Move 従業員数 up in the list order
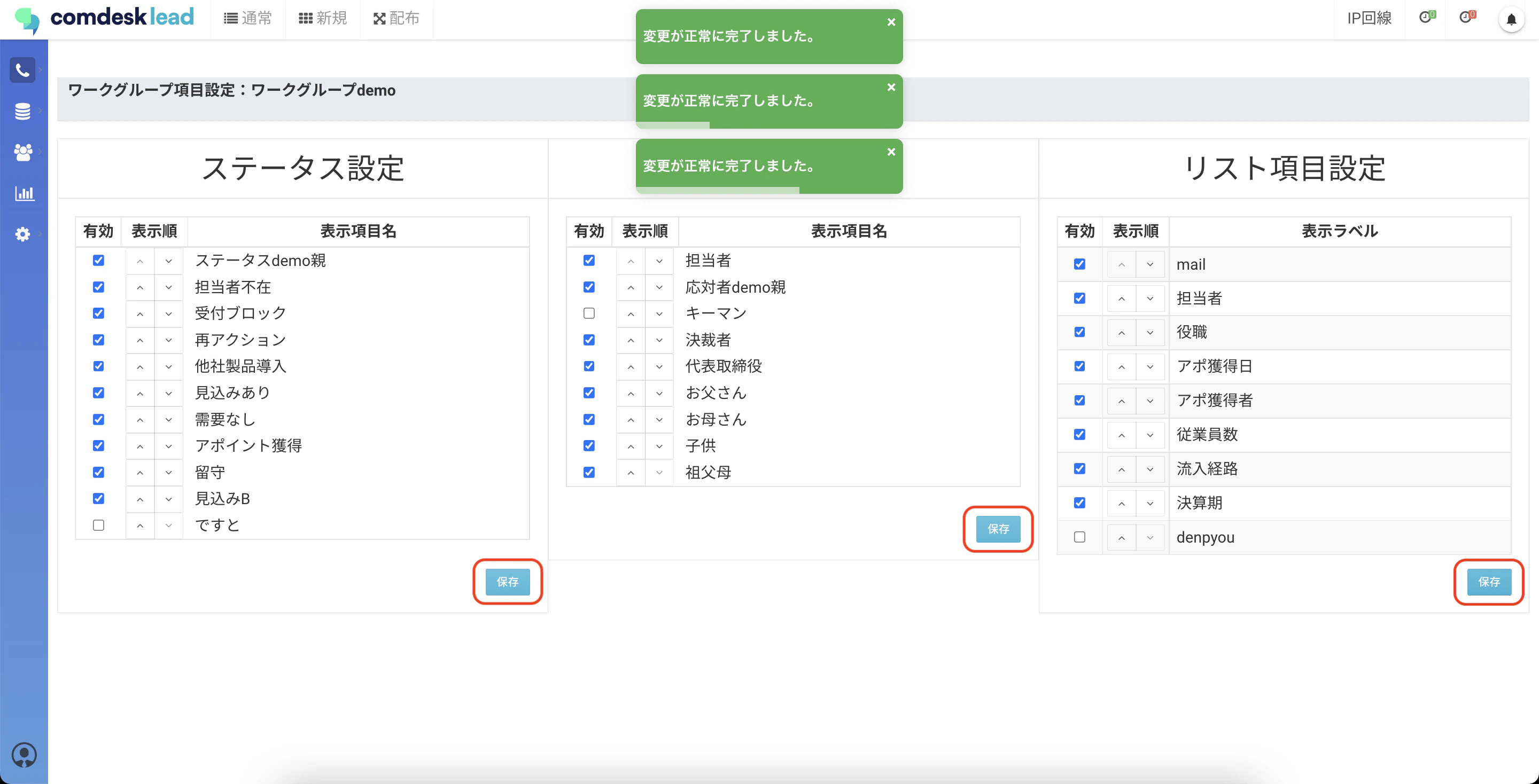The image size is (1539, 784). [1122, 435]
